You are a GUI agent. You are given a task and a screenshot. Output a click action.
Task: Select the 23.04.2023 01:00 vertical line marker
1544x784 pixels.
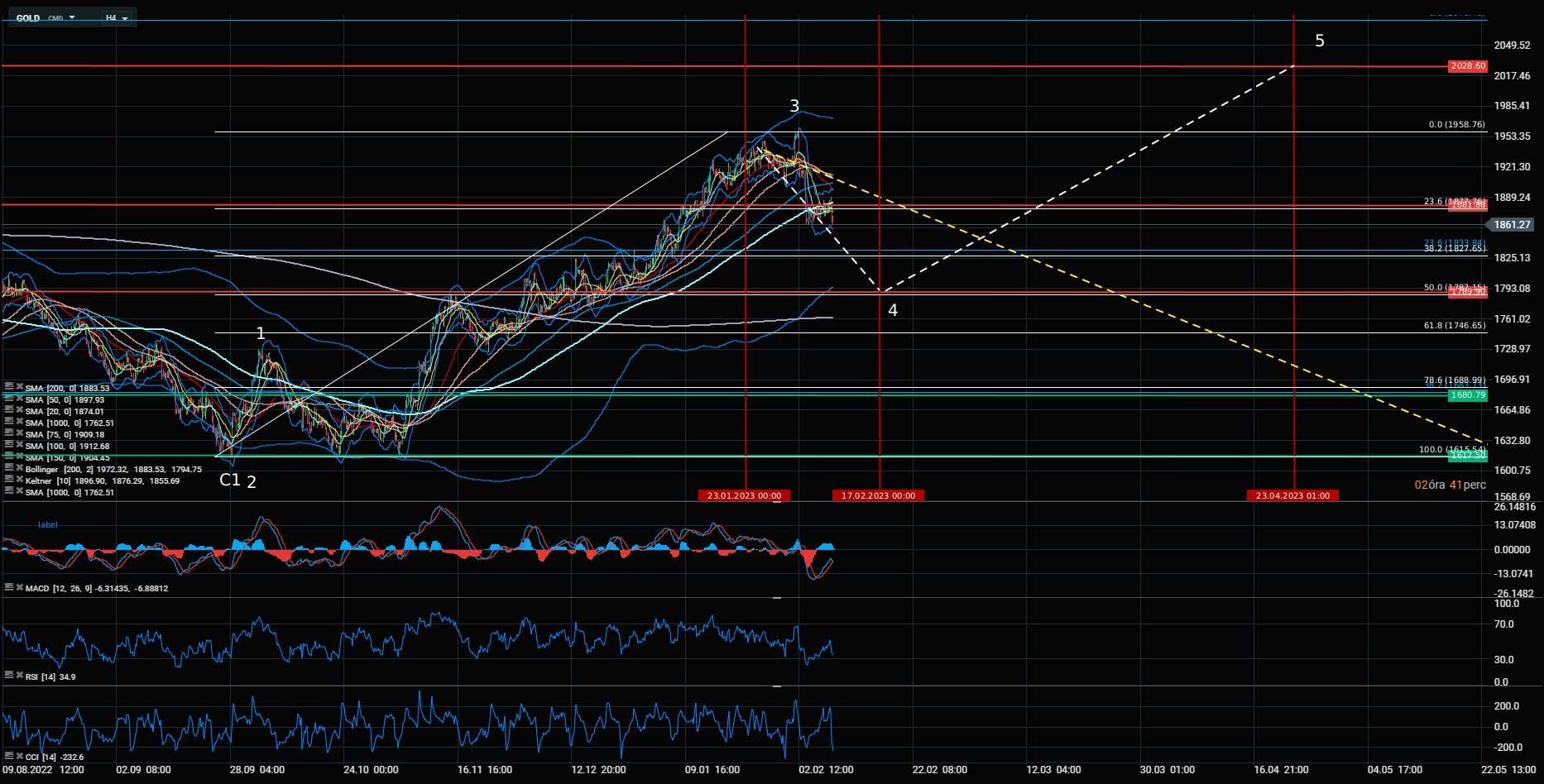tap(1292, 495)
